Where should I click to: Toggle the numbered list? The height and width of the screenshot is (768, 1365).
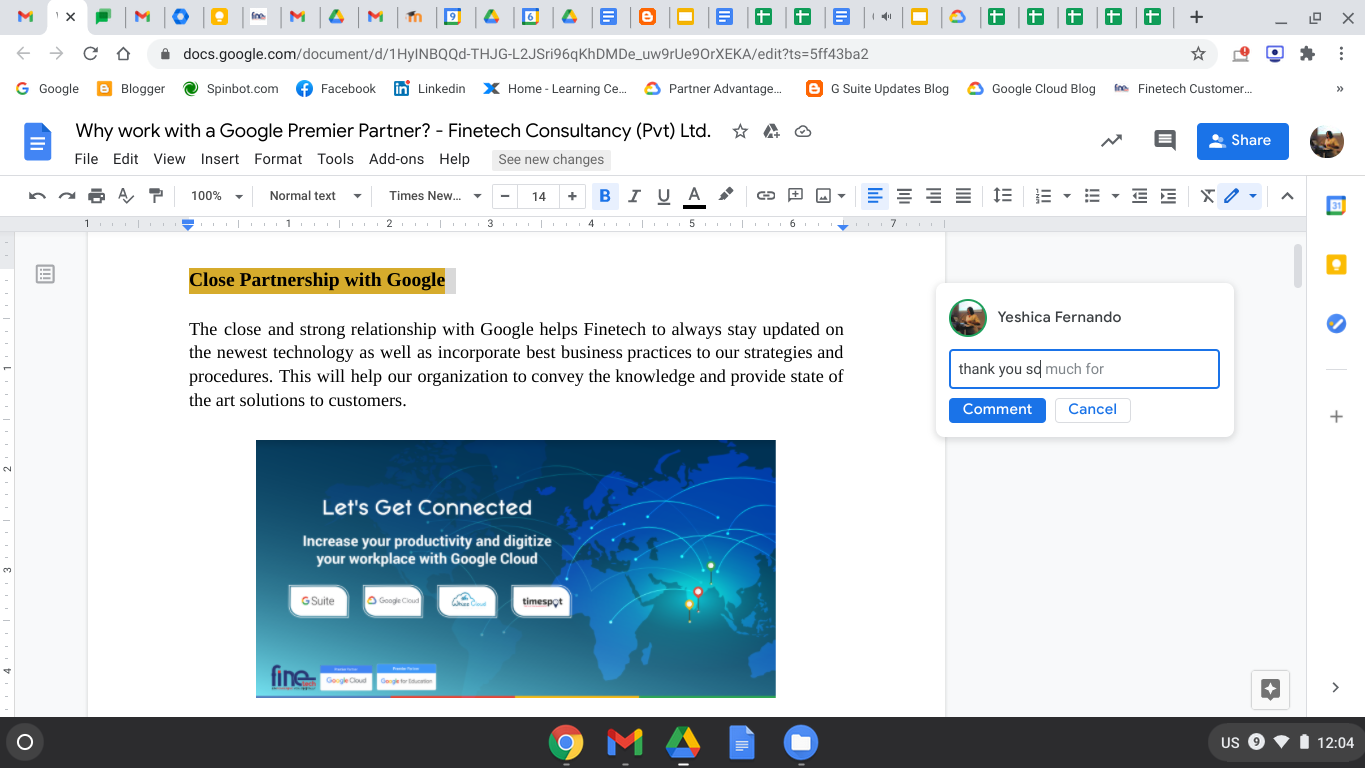[1043, 196]
